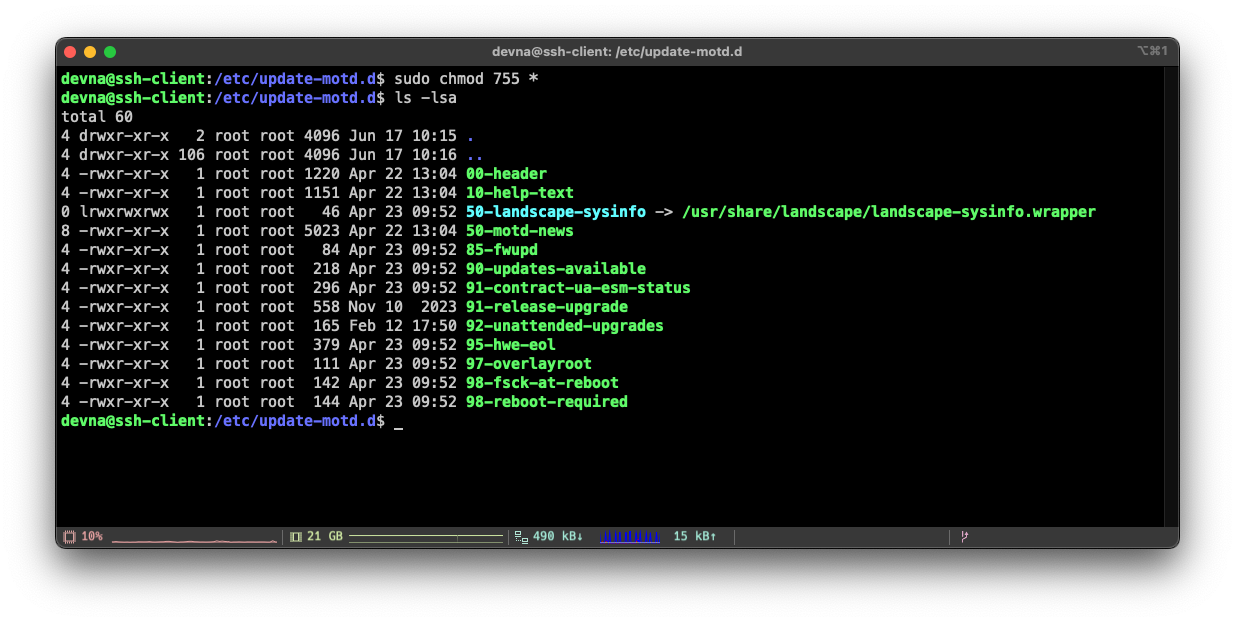1235x622 pixels.
Task: Click the lrwxrwxrwx permissions string
Action: point(124,212)
